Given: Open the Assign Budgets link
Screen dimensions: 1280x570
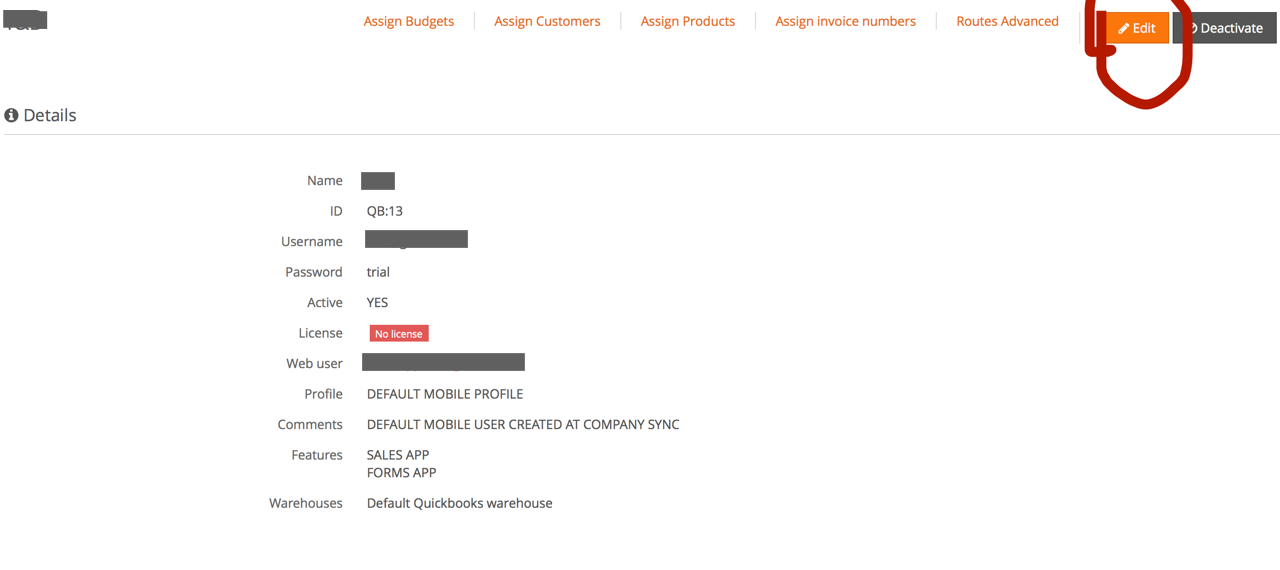Looking at the screenshot, I should 408,21.
